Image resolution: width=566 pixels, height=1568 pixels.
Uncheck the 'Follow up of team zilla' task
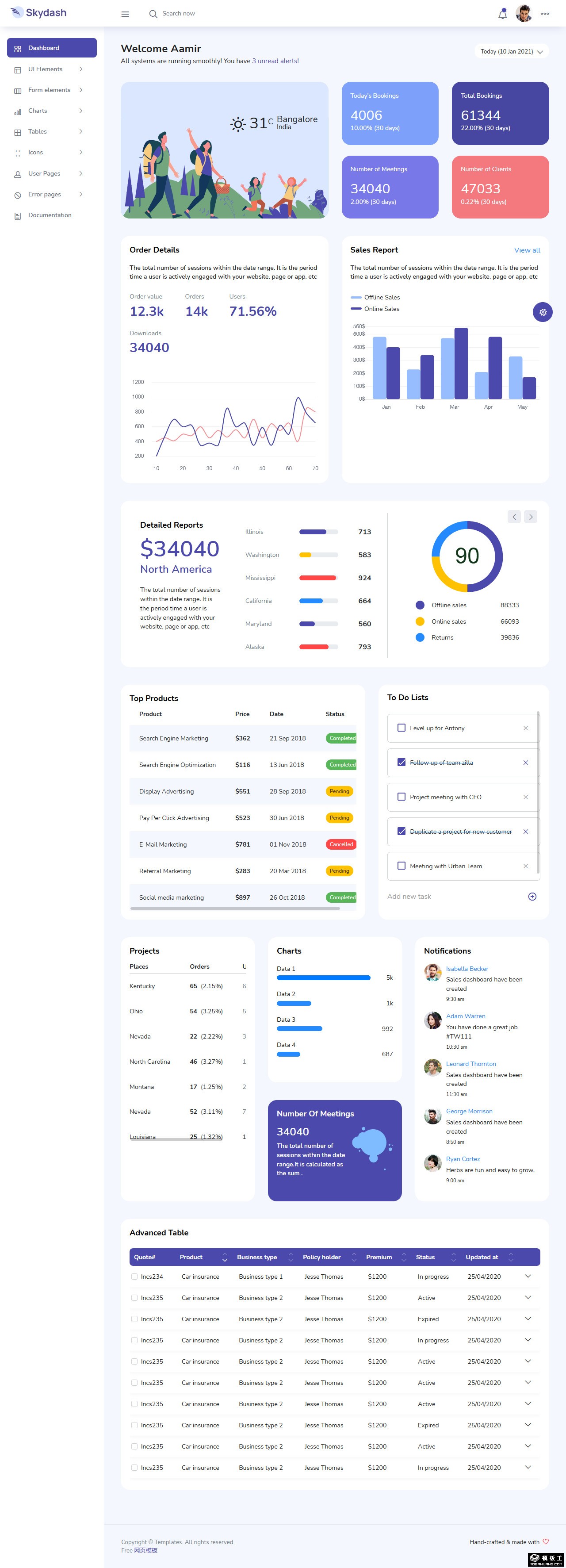point(401,762)
